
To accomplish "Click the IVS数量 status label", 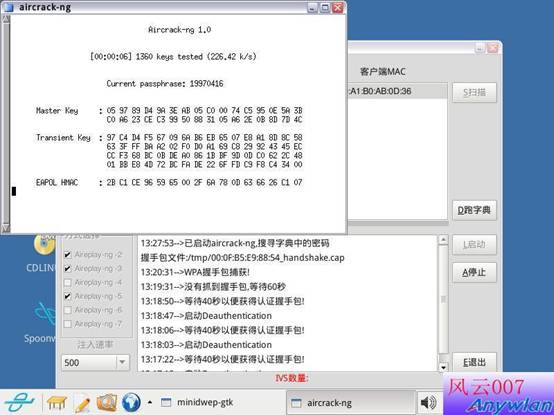I will point(292,378).
